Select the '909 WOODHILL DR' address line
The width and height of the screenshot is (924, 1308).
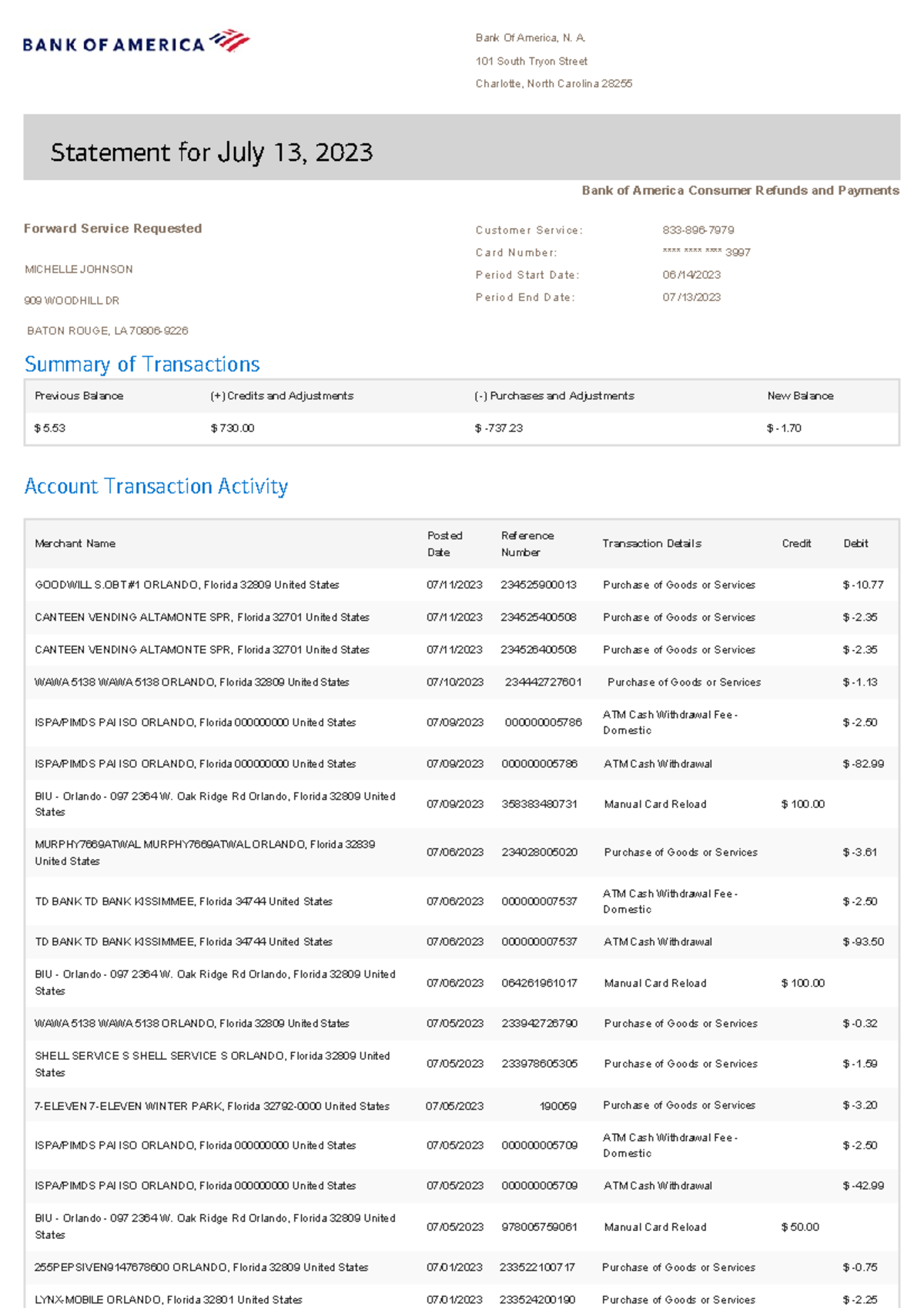click(72, 300)
